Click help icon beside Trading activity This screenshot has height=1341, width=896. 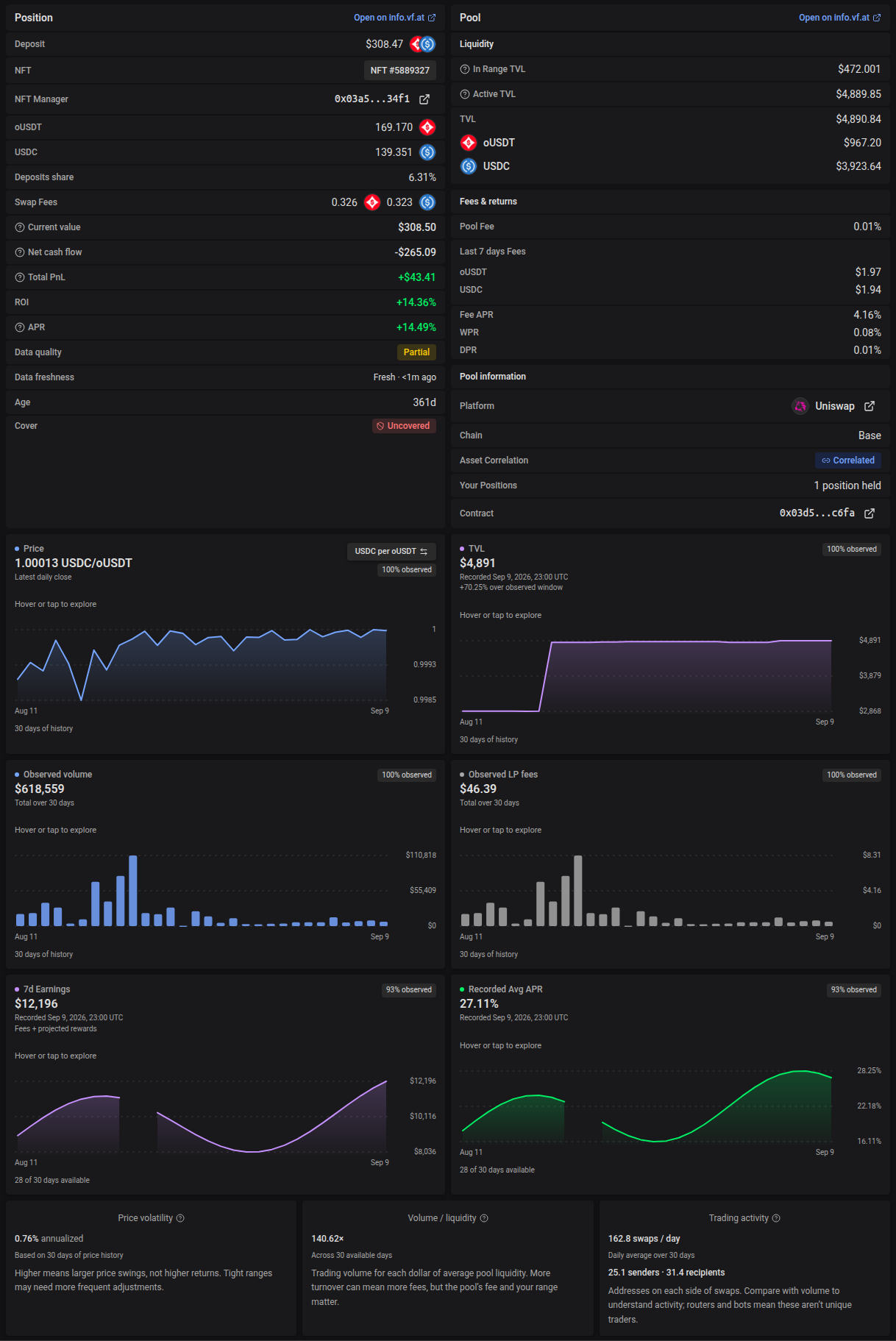(x=776, y=1218)
